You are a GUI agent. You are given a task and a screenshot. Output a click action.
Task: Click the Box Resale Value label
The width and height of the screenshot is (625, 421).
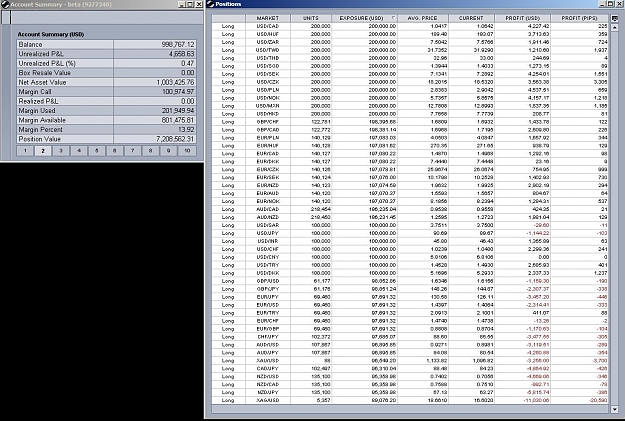[44, 73]
